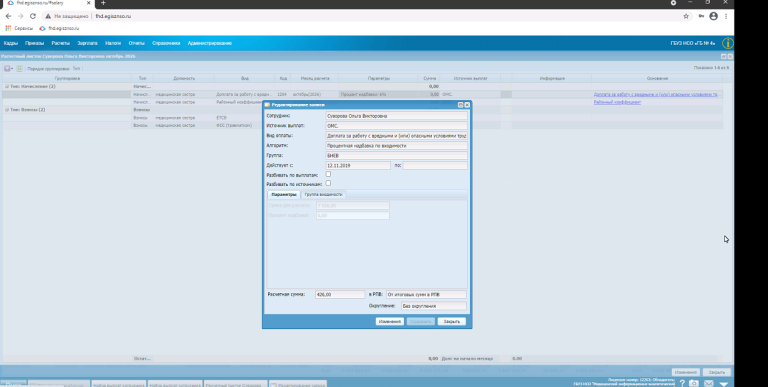This screenshot has width=768, height=387.
Task: Open the Зарплата menu
Action: click(88, 43)
